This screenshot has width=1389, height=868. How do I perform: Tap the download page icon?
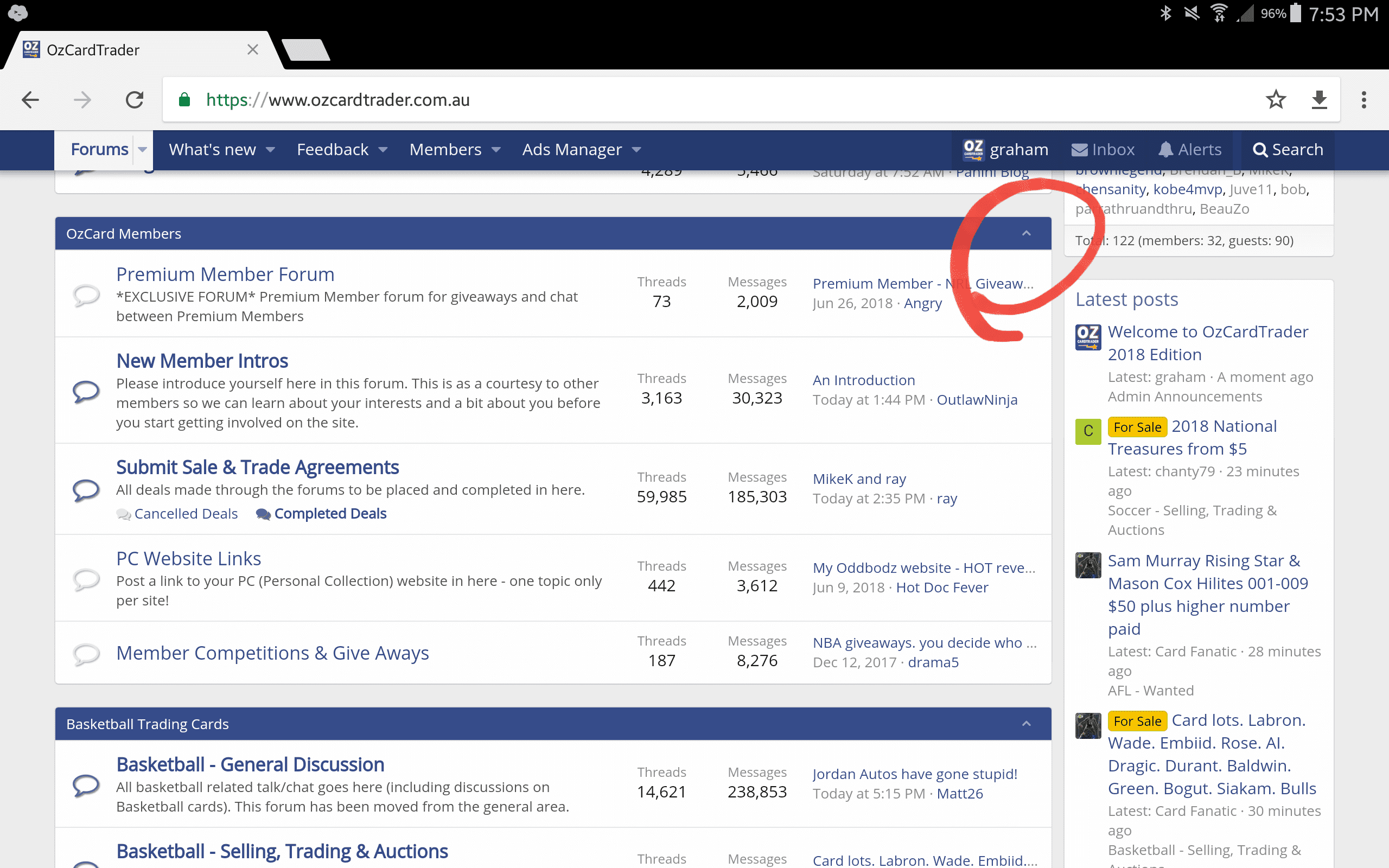(x=1319, y=100)
